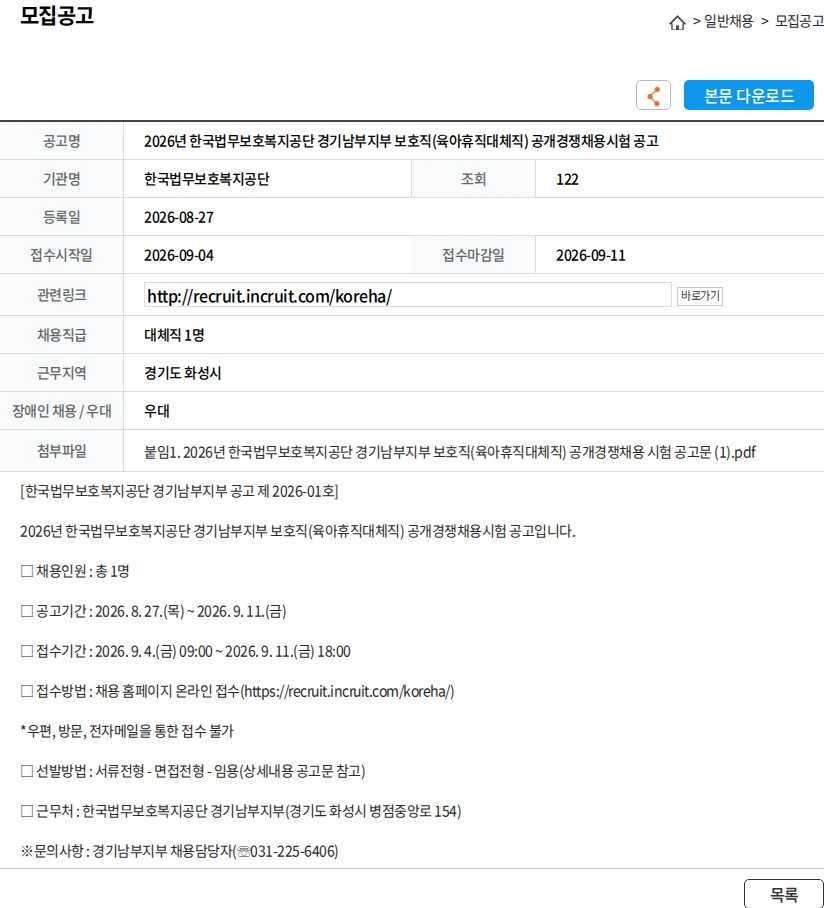Open 모집공고 breadcrumb link
The image size is (824, 908).
pyautogui.click(x=799, y=21)
